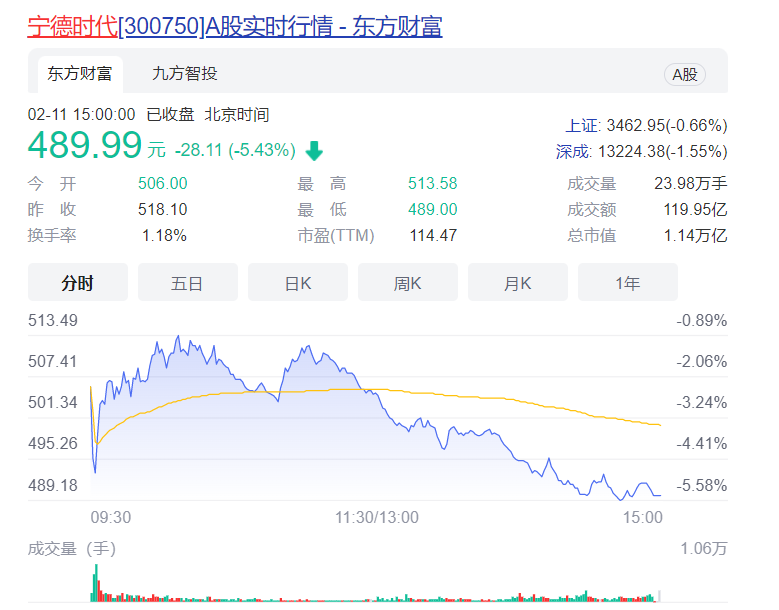Open the 宁德时代 A股实时行情 title link
The image size is (779, 610).
[x=234, y=26]
